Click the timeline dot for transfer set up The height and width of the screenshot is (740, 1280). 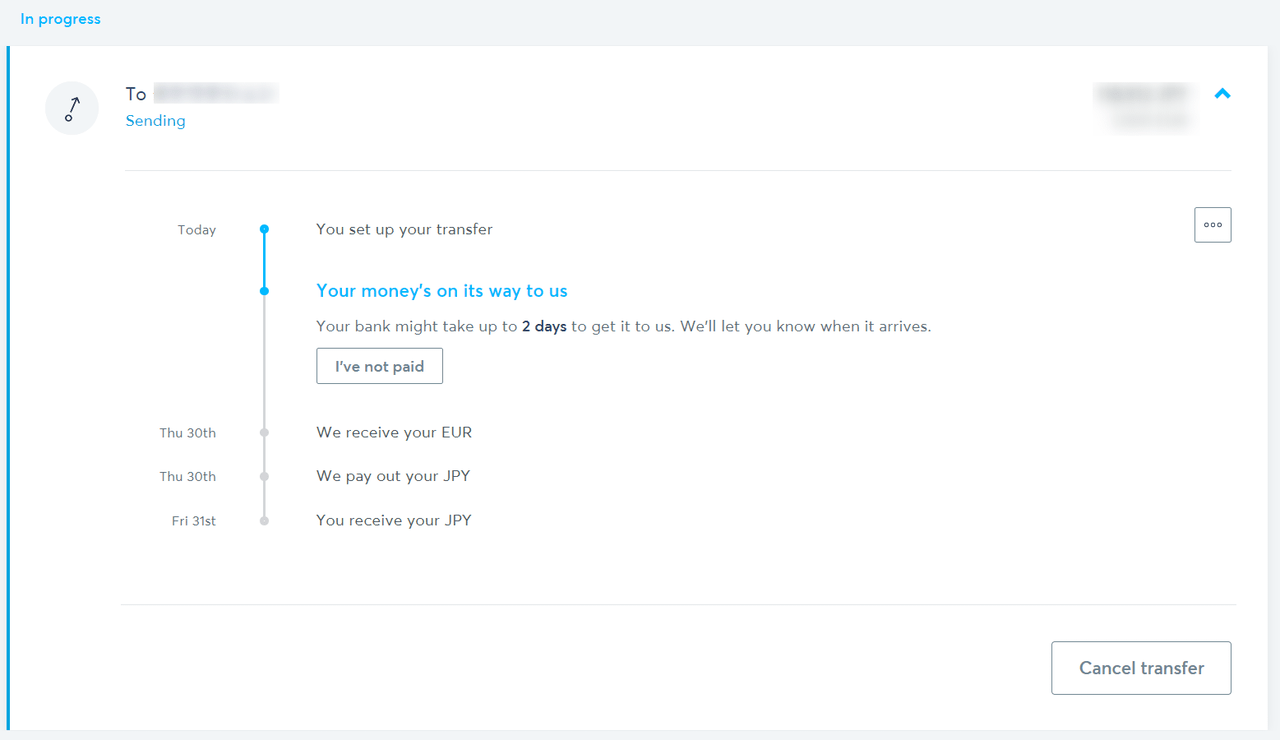coord(264,229)
